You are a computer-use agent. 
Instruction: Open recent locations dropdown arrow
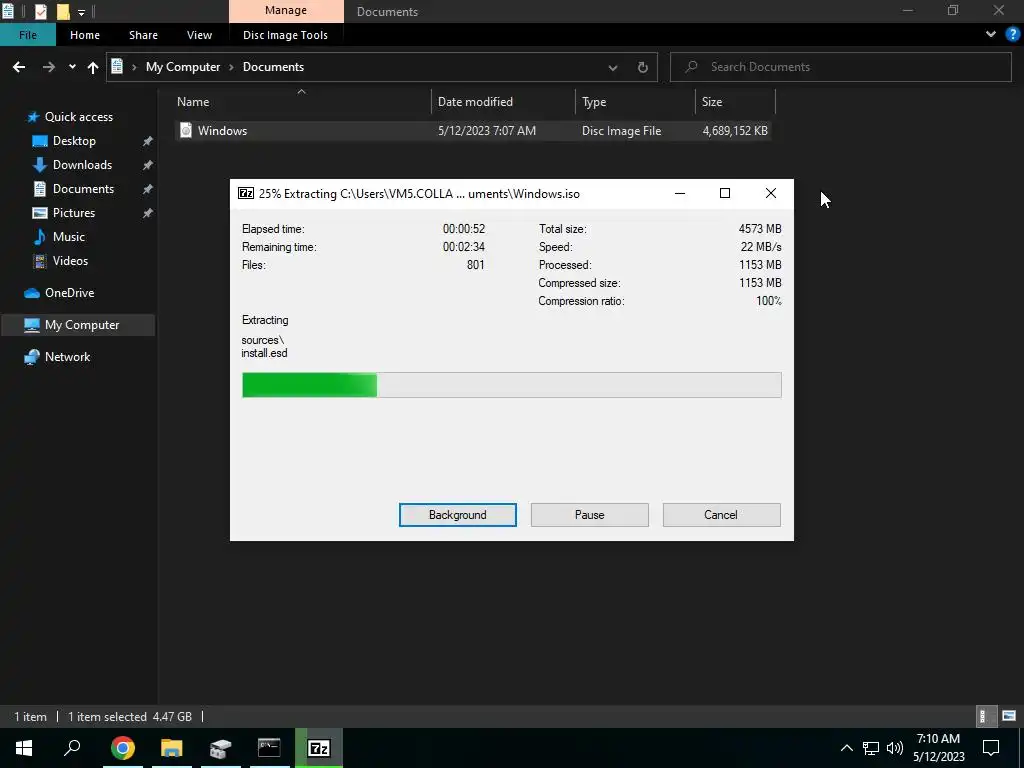coord(72,67)
